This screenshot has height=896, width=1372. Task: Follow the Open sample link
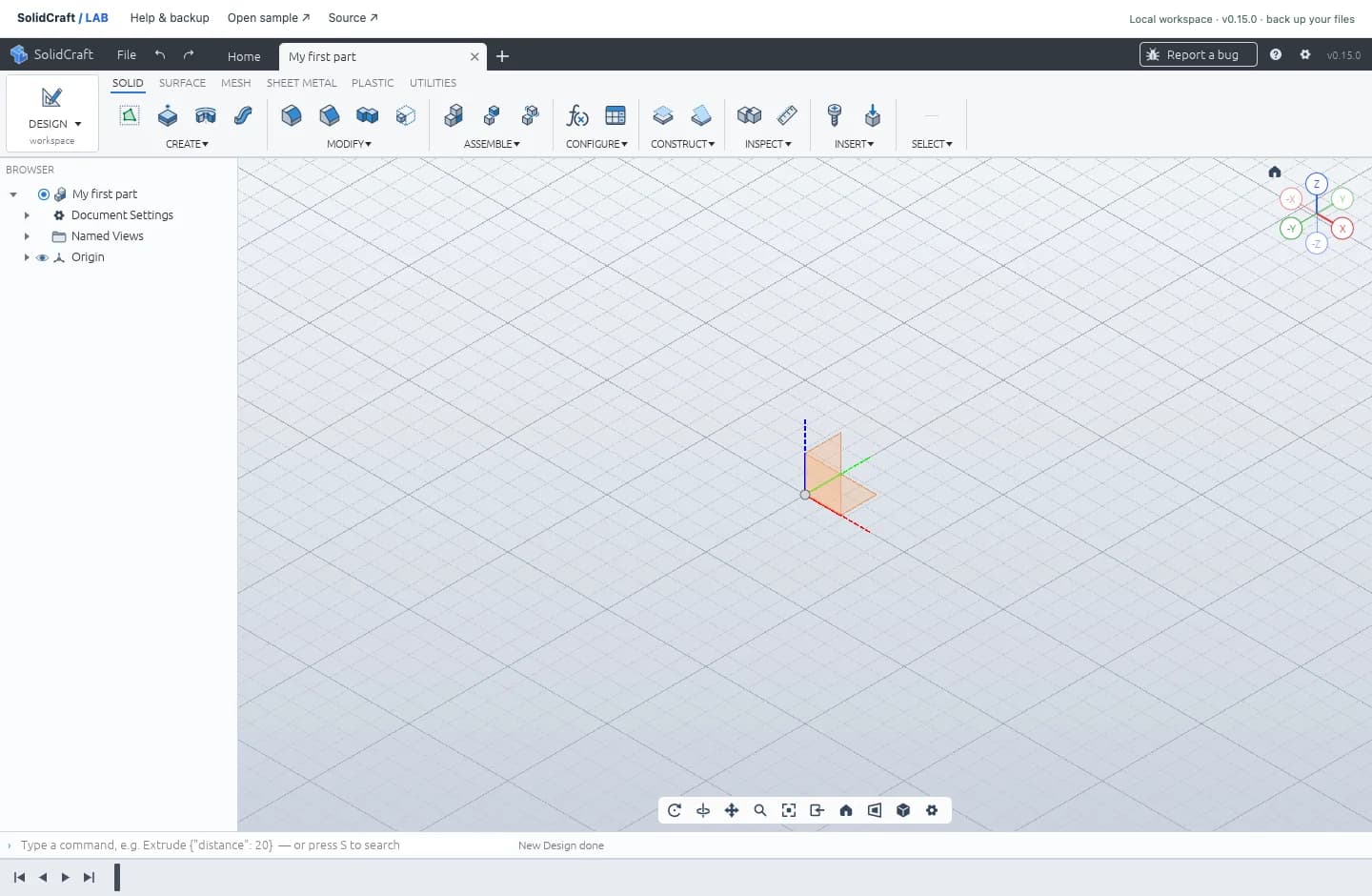(x=269, y=18)
